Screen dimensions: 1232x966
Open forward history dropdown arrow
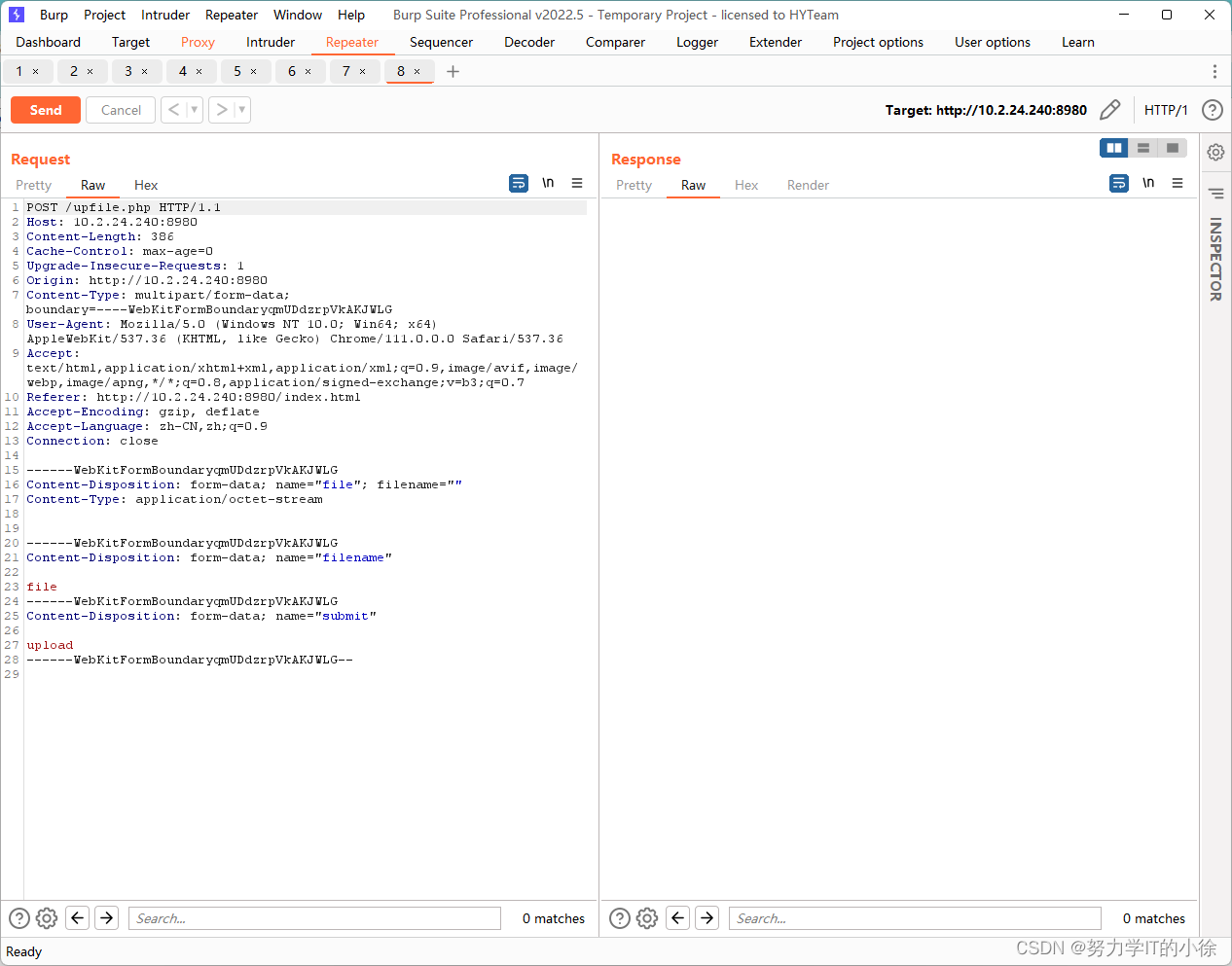click(x=242, y=110)
